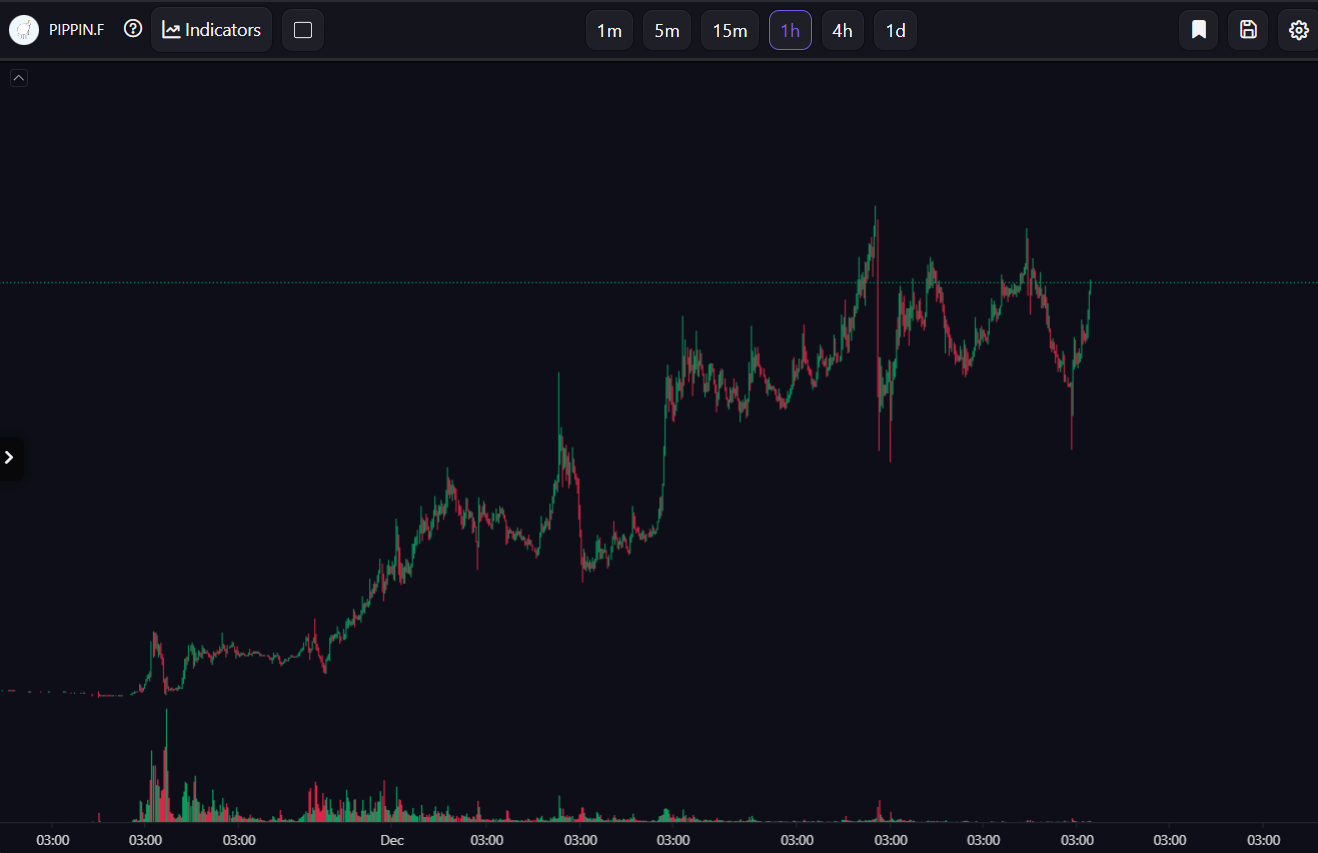This screenshot has width=1318, height=853.
Task: Collapse the chart legend with the caret
Action: point(19,78)
